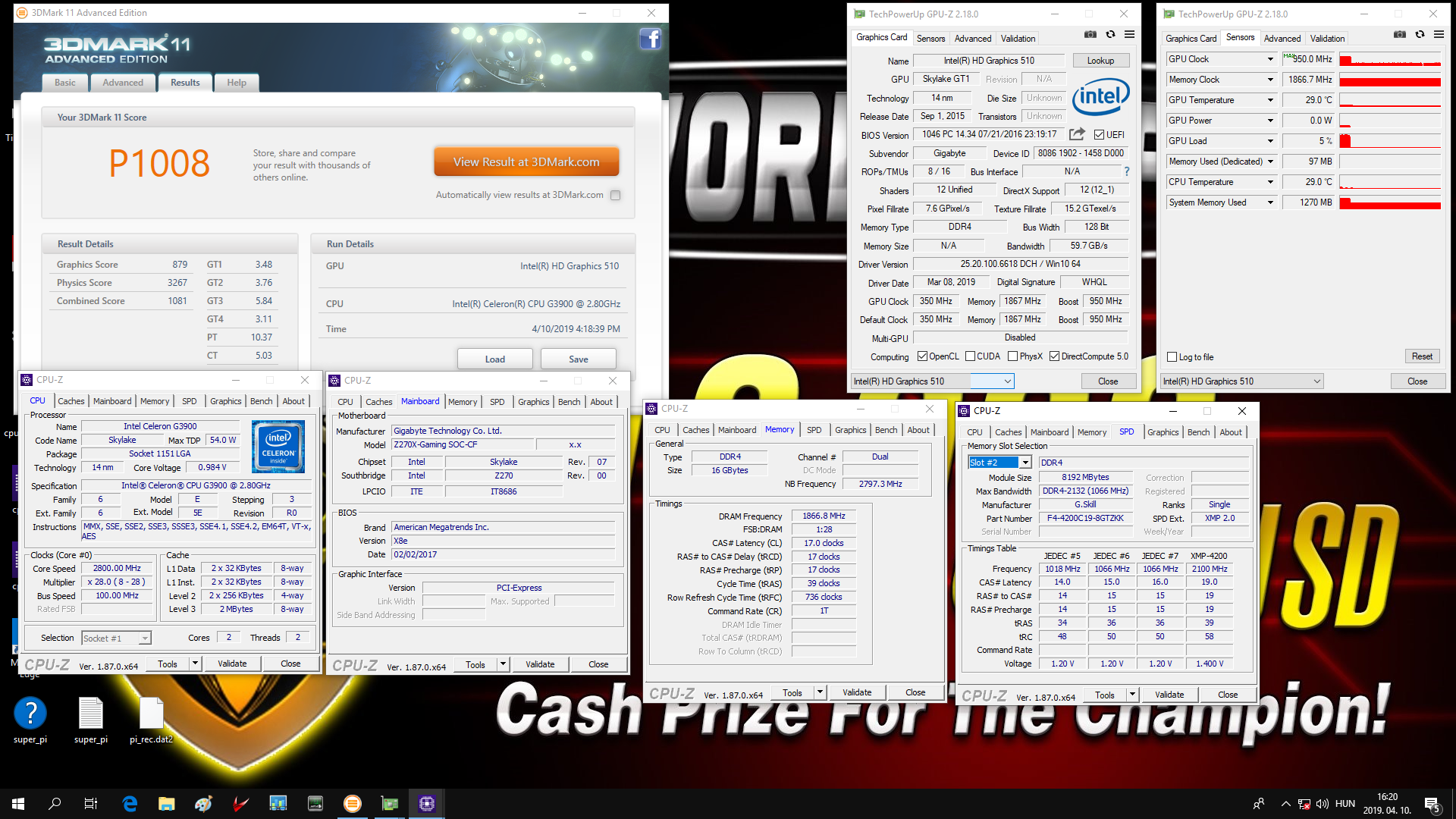Click the Load button in 3DMark 11
The width and height of the screenshot is (1456, 819).
[494, 359]
